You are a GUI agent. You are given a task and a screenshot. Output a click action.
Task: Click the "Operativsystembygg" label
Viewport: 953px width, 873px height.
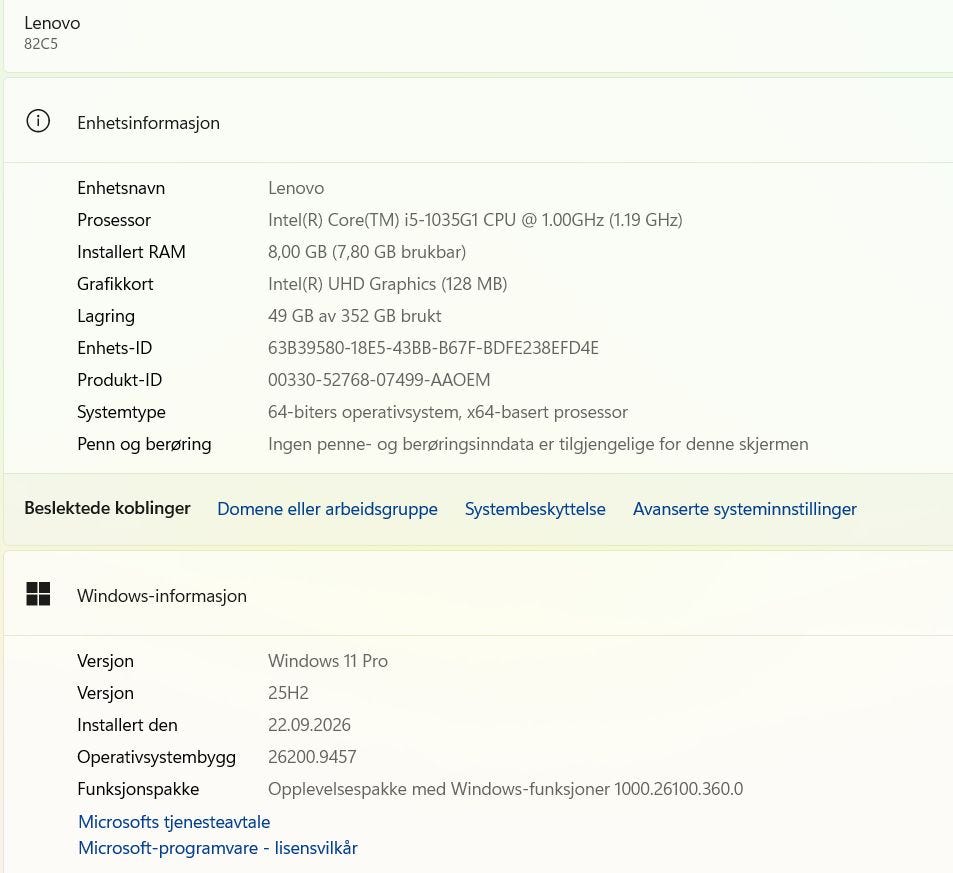[x=156, y=757]
